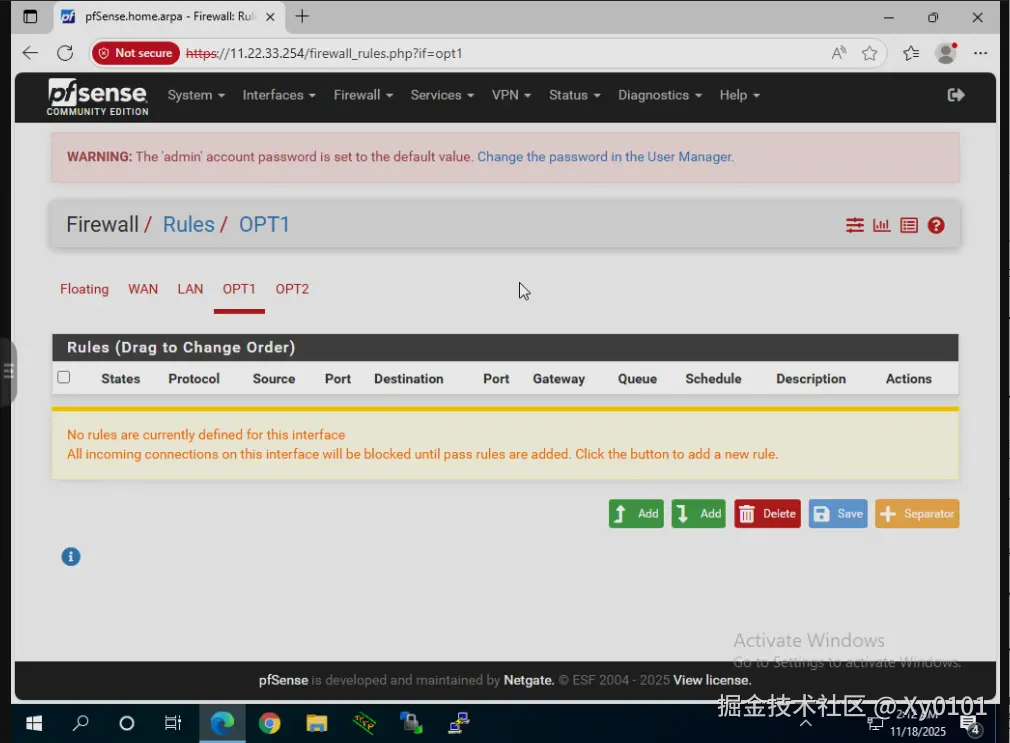This screenshot has height=743, width=1010.
Task: Open Cortana circle on taskbar
Action: click(127, 723)
